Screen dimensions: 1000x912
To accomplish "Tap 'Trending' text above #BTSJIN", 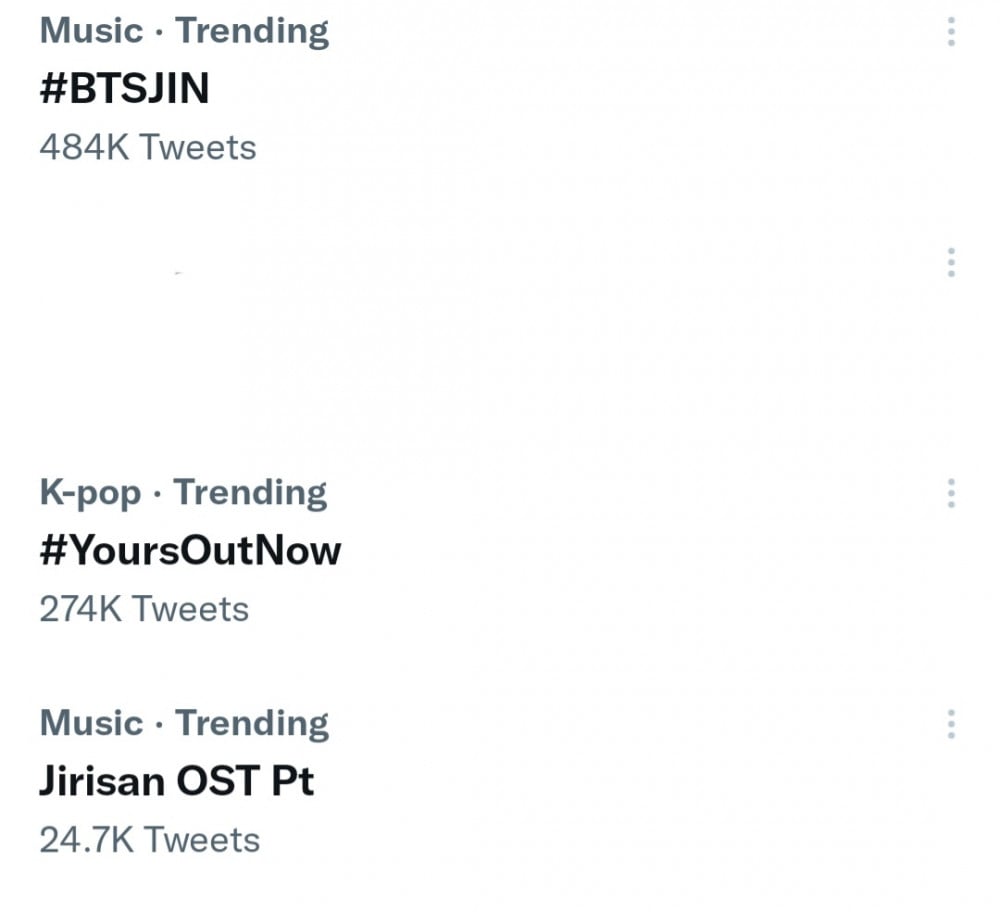I will pos(252,32).
